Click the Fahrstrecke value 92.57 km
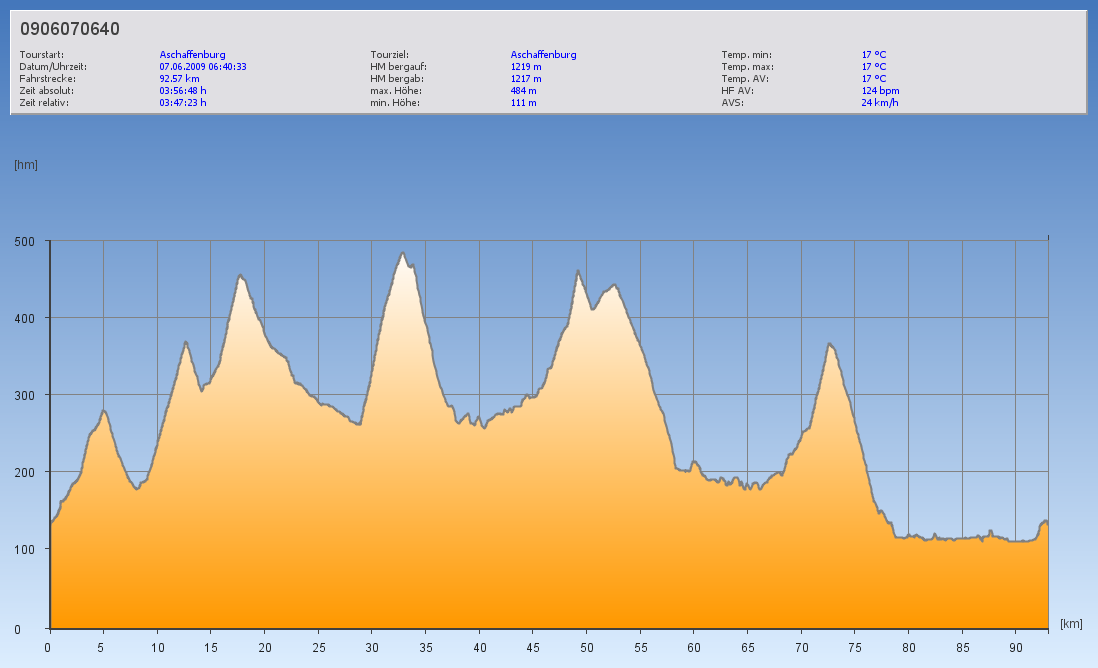This screenshot has height=668, width=1098. click(x=180, y=79)
